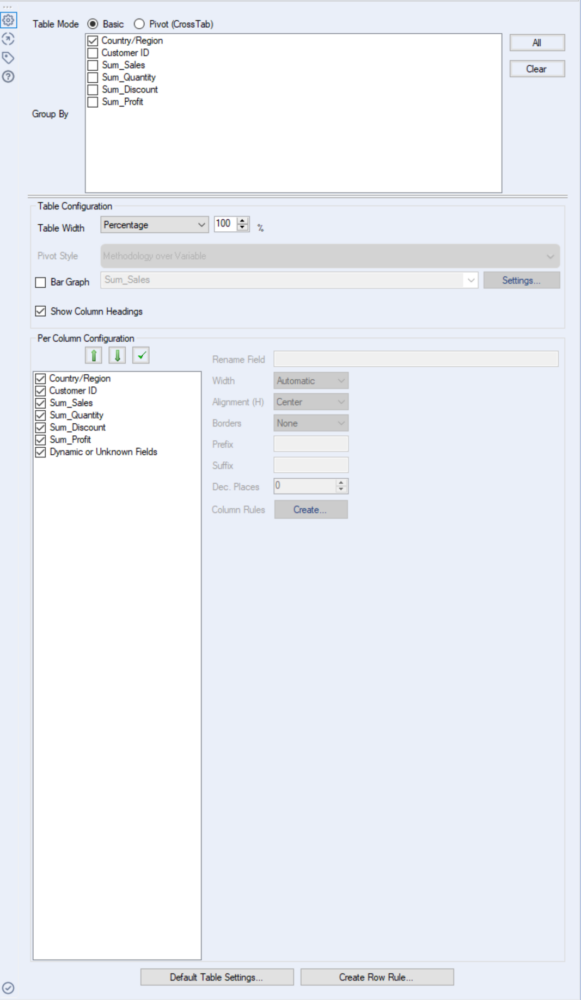This screenshot has height=1000, width=581.
Task: Open the Borders None dropdown
Action: (311, 423)
